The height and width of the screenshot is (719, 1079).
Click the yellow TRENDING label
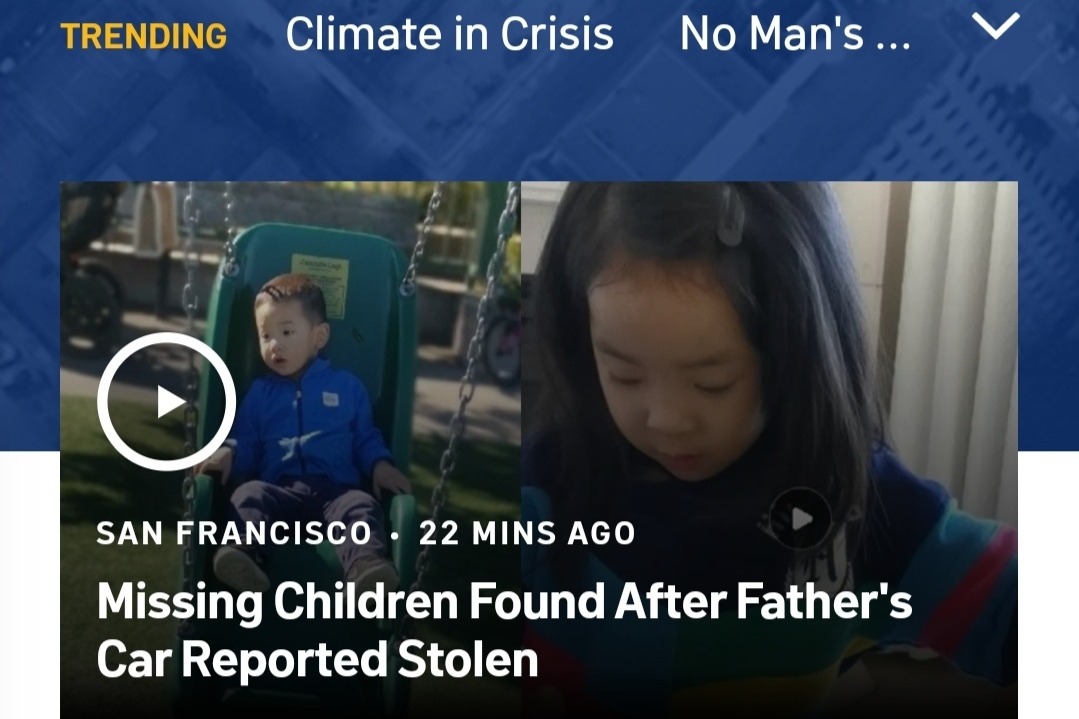144,36
